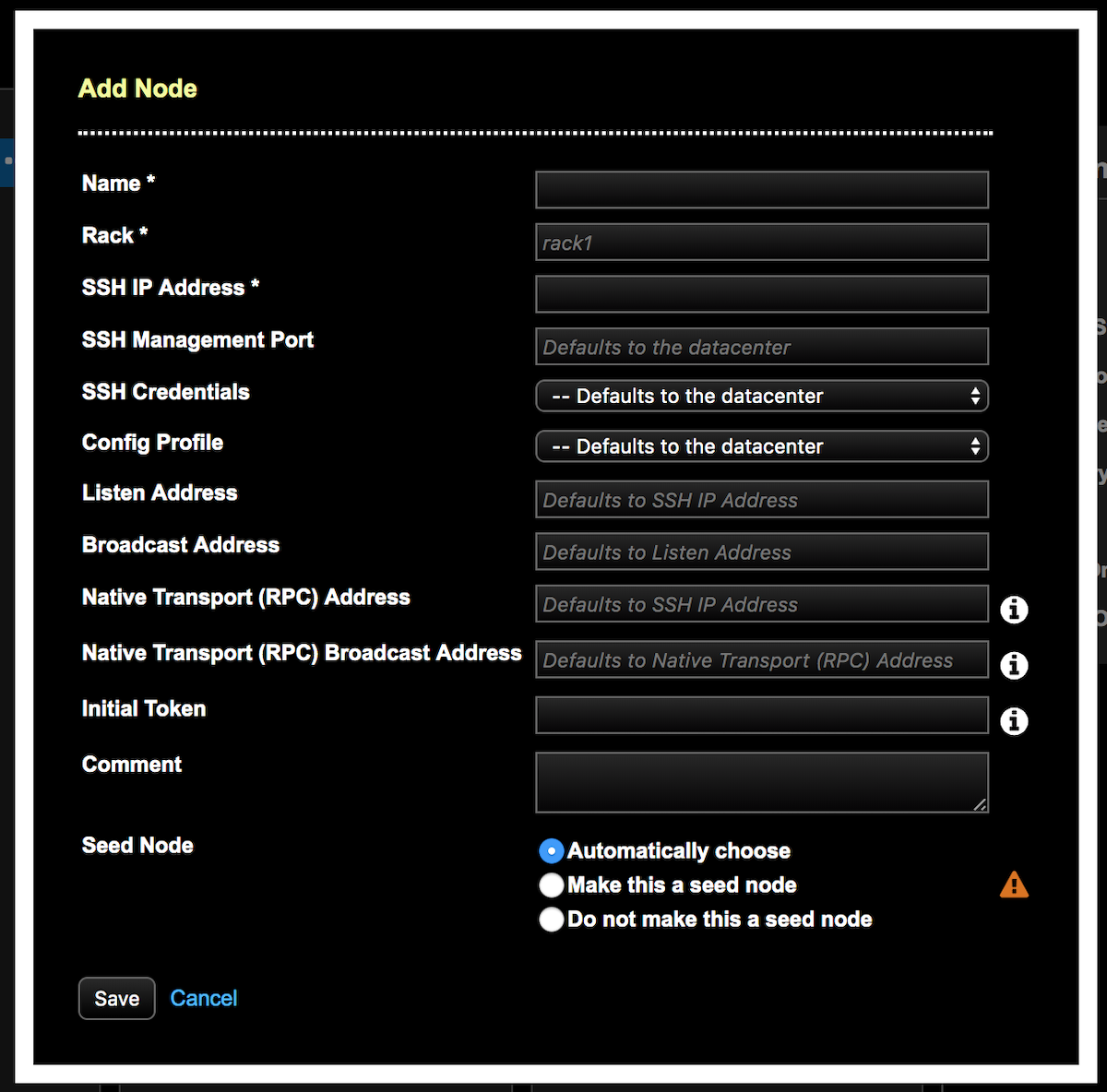
Task: Open the SSH Credentials dropdown
Action: tap(761, 396)
